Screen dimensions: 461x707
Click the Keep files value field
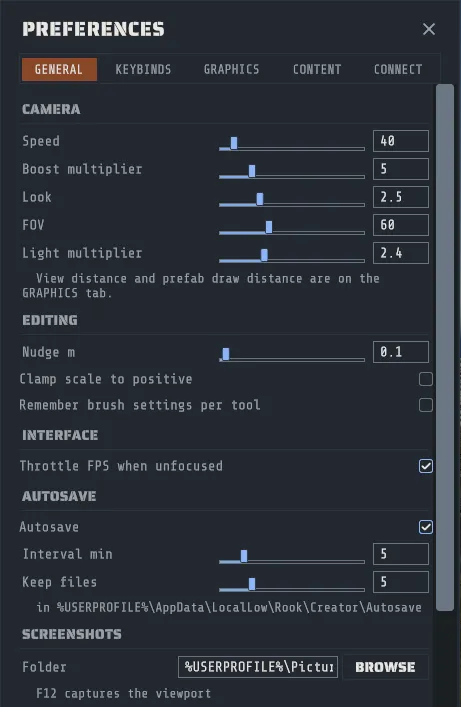(x=401, y=582)
